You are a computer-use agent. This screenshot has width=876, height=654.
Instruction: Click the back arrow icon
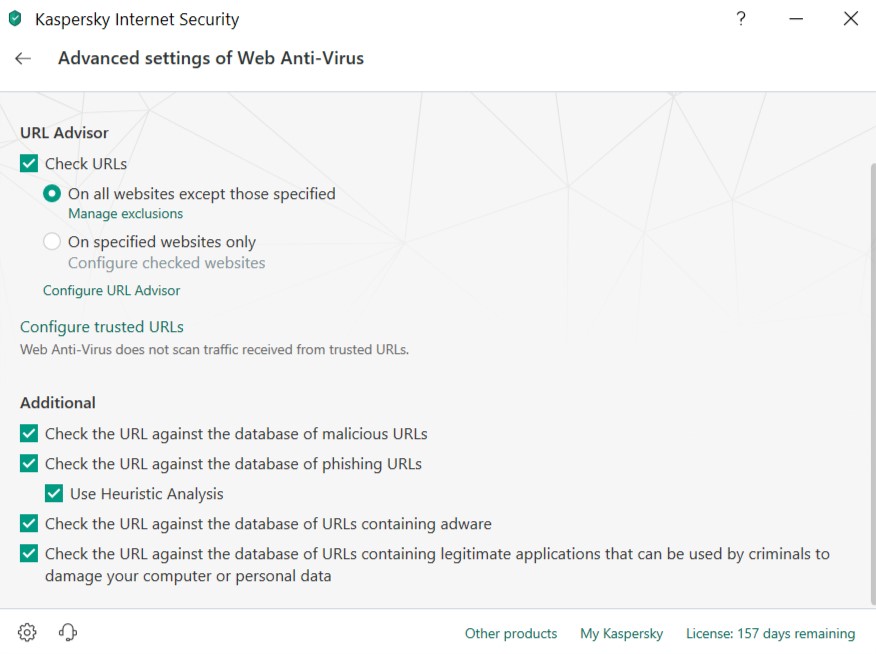tap(23, 59)
